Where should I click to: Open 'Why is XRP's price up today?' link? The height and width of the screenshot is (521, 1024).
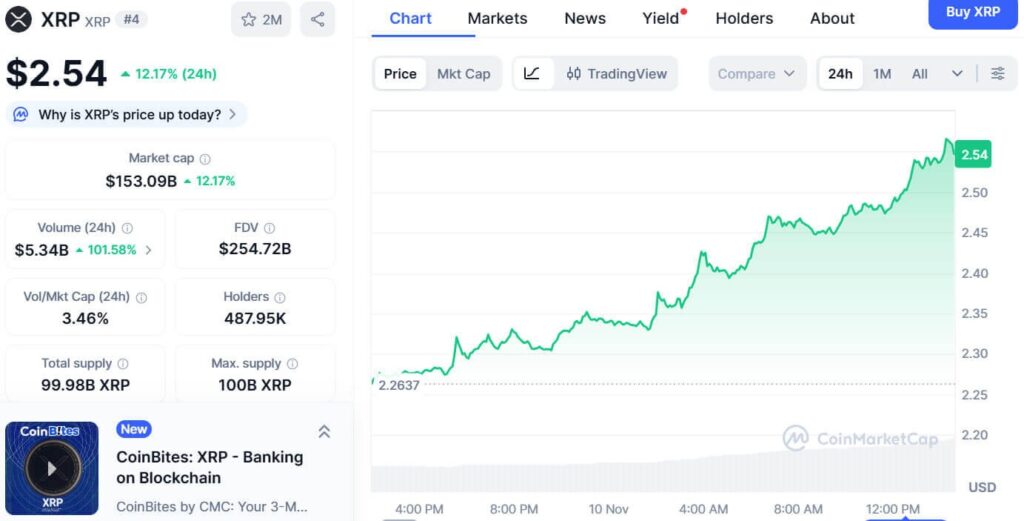coord(129,114)
